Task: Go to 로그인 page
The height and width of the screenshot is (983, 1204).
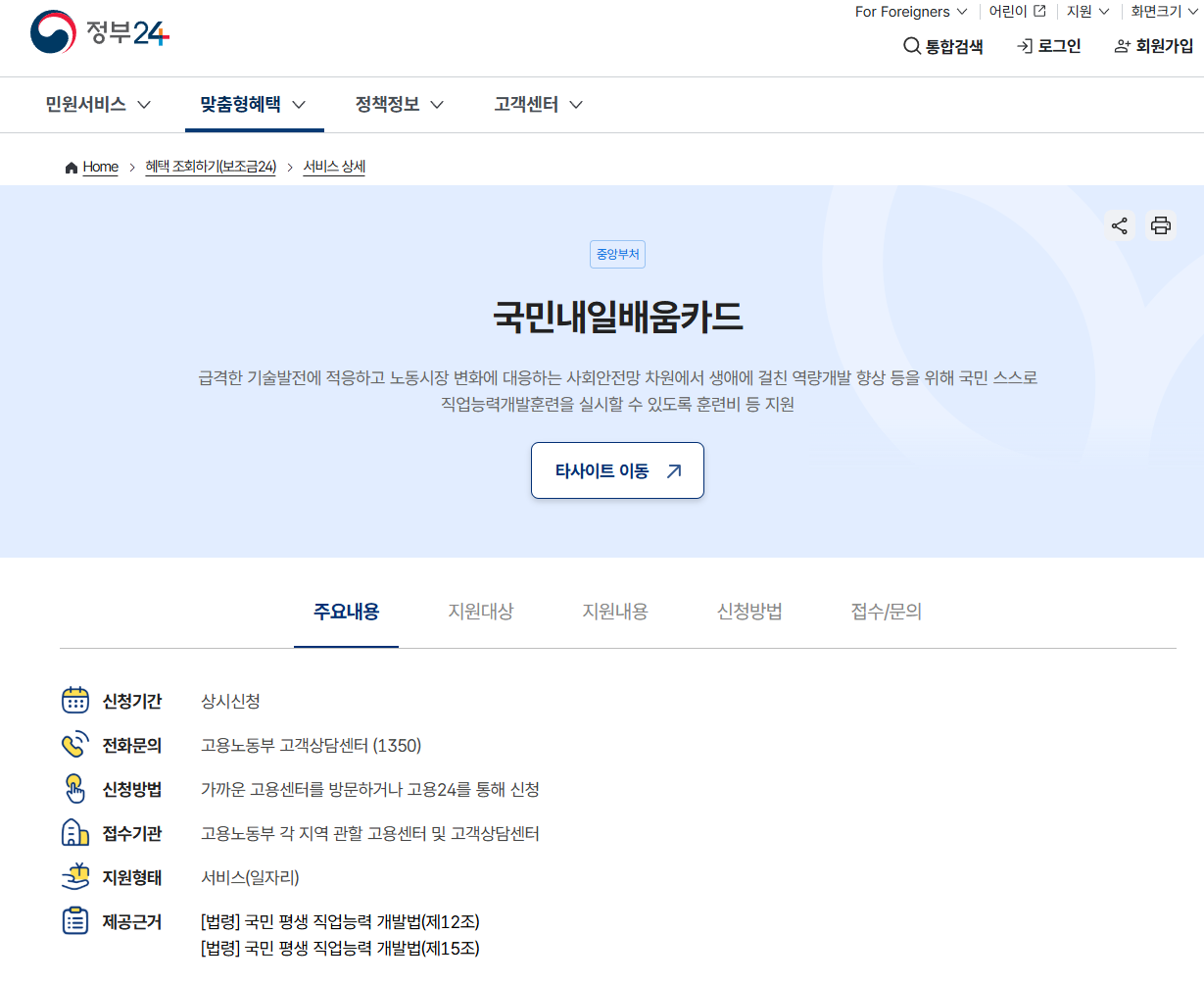Action: tap(1049, 46)
